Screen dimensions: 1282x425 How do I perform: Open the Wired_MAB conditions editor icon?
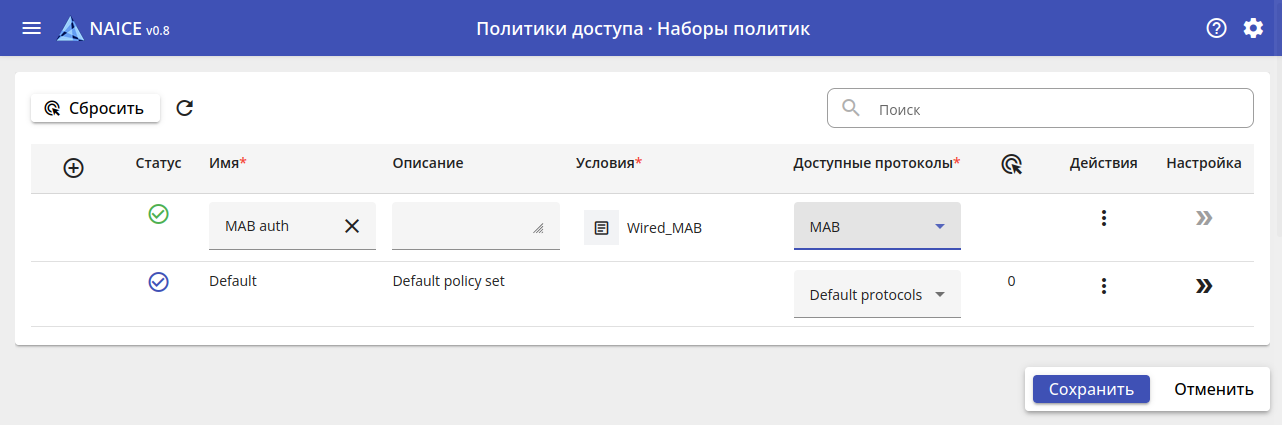tap(601, 227)
